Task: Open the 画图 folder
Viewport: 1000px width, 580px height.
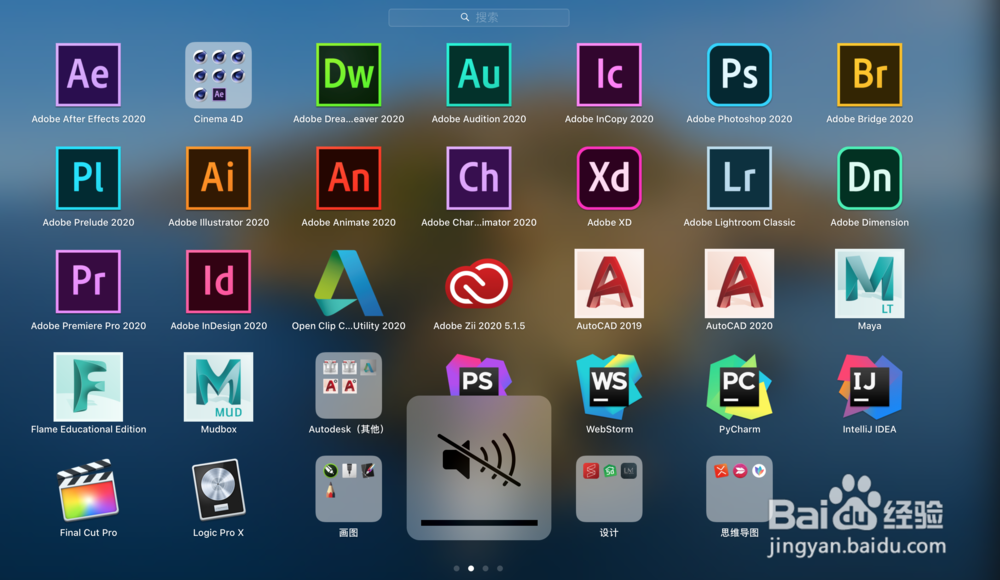Action: click(348, 489)
